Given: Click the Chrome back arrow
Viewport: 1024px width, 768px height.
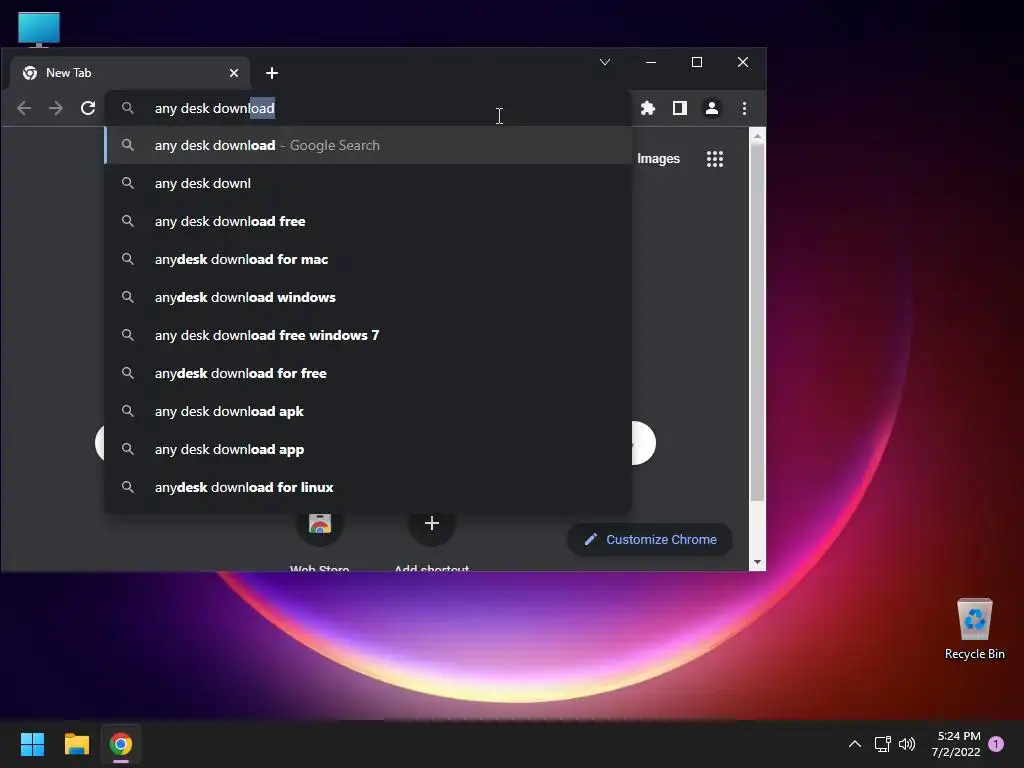Looking at the screenshot, I should pyautogui.click(x=24, y=108).
